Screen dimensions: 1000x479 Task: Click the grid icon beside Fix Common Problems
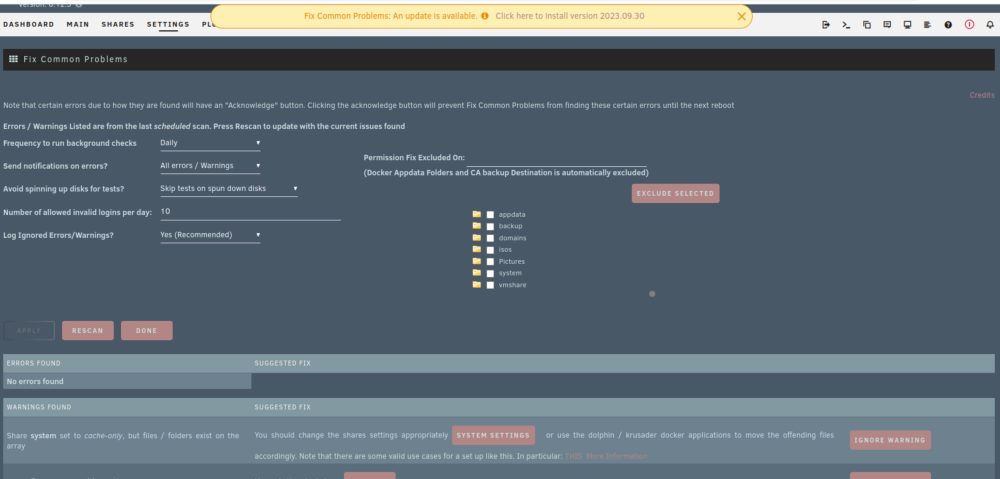(x=13, y=59)
